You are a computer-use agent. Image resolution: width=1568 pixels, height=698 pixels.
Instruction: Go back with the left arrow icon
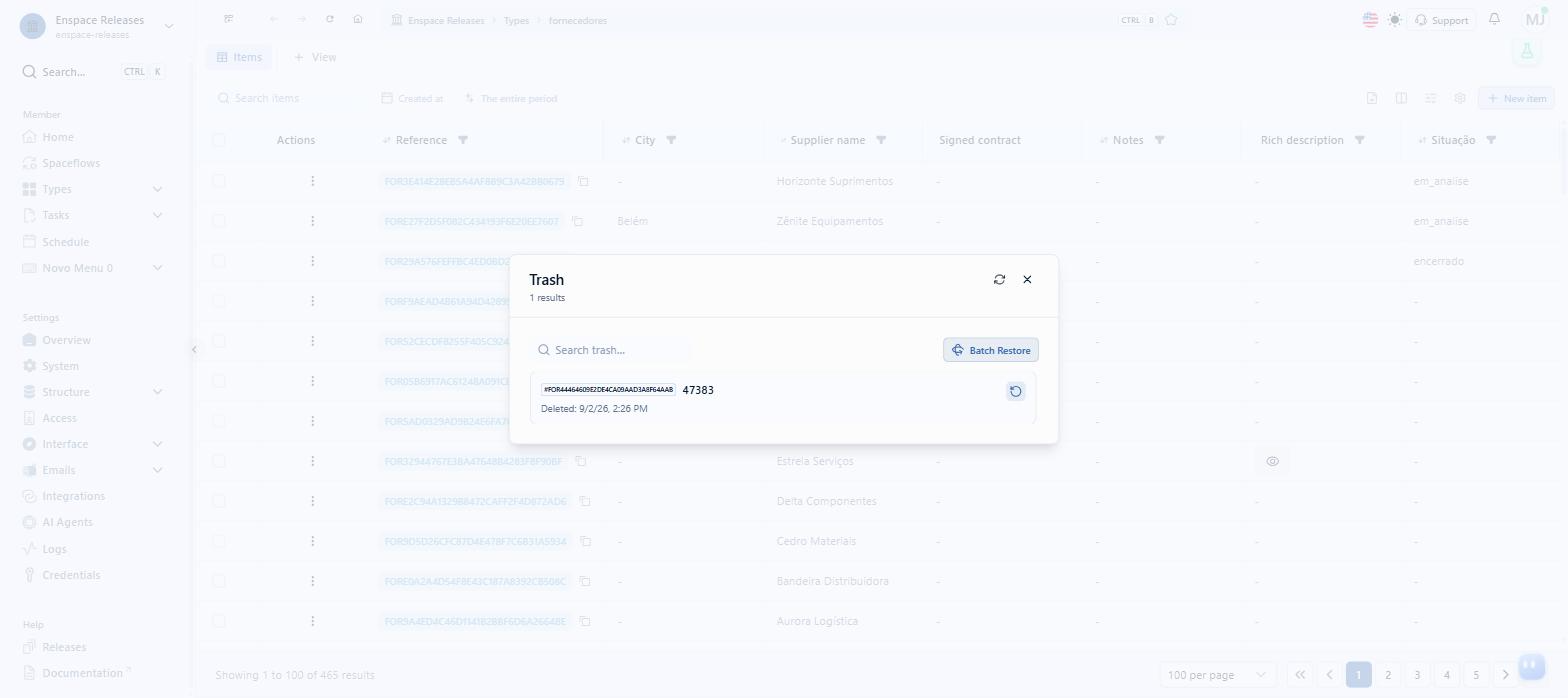tap(274, 19)
